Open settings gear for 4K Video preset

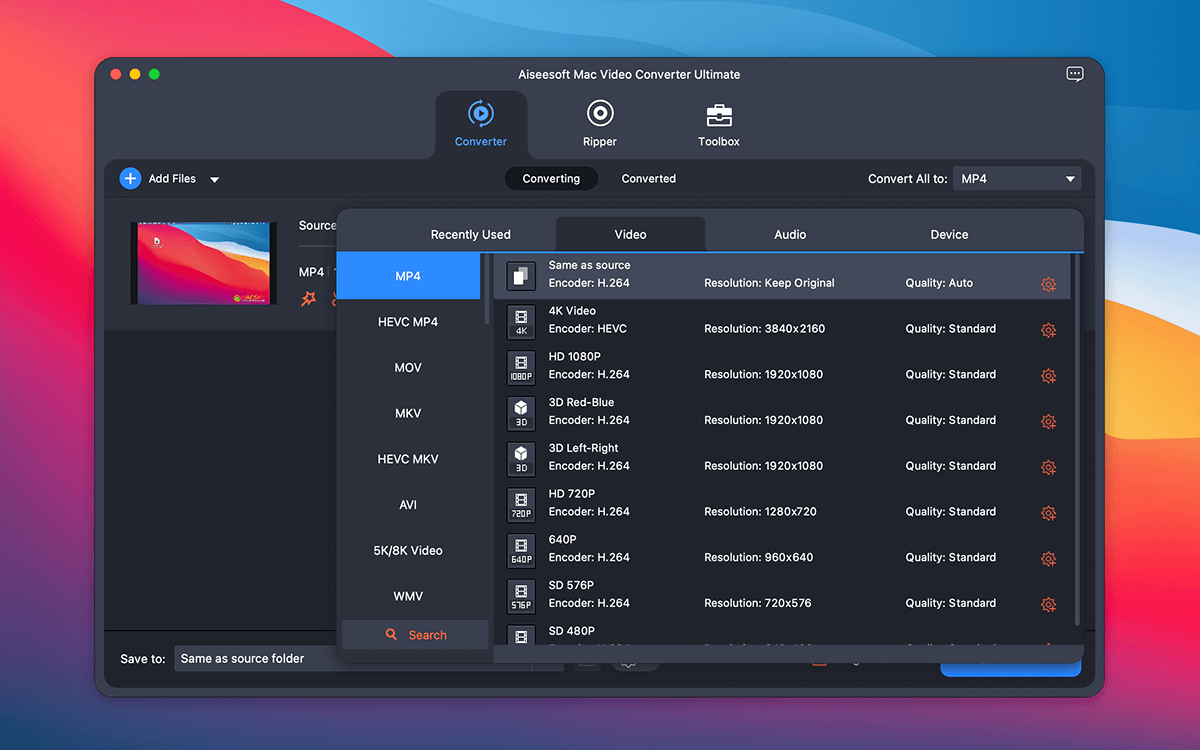coord(1048,330)
